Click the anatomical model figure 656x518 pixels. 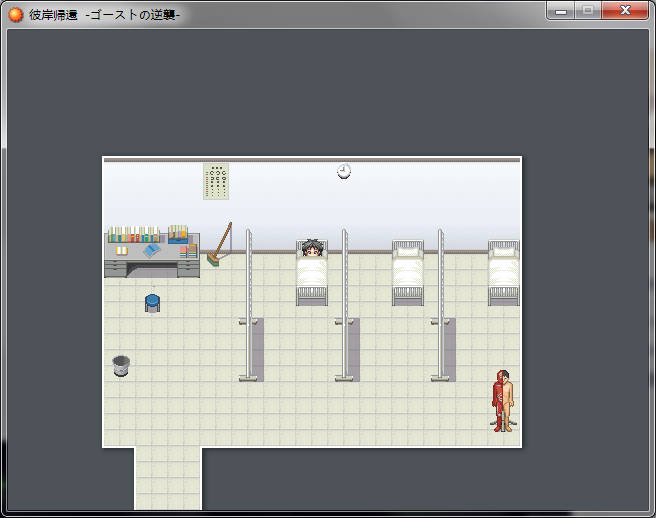tap(503, 400)
